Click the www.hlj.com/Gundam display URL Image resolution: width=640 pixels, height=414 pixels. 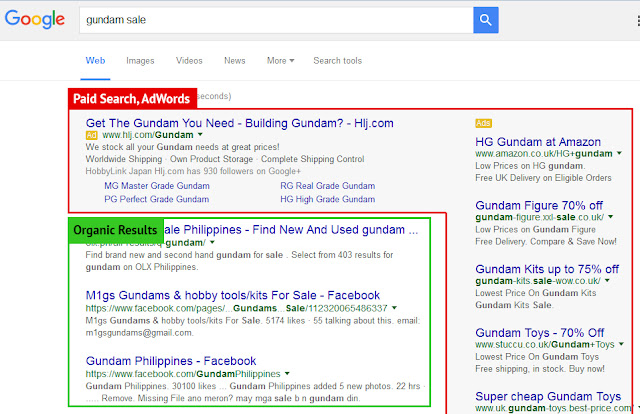[148, 135]
